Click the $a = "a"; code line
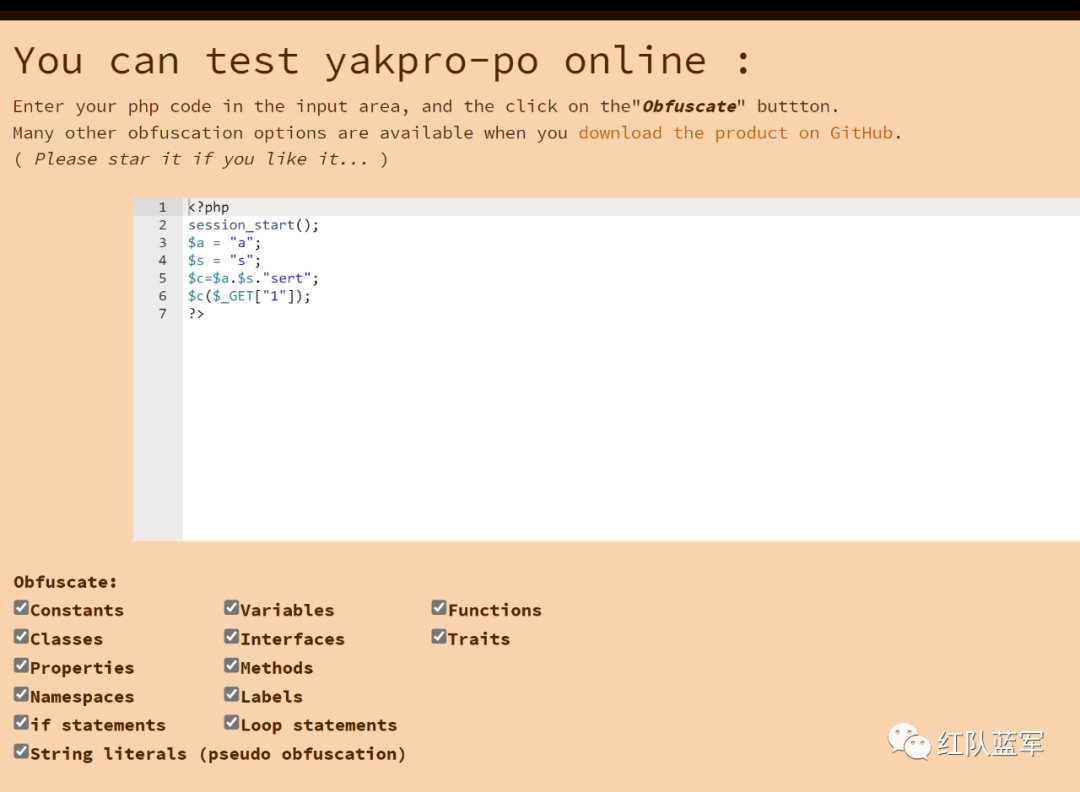Image resolution: width=1080 pixels, height=792 pixels. coord(225,243)
